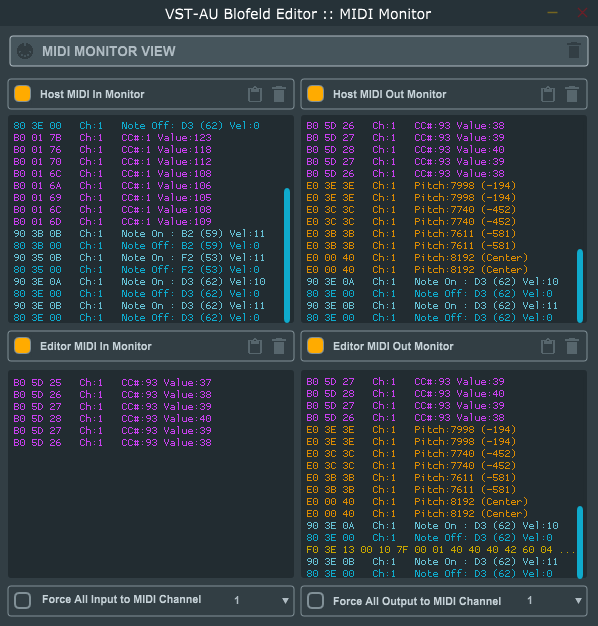Screen dimensions: 598x626
Task: Click the Editor MIDI In Monitor title label
Action: pos(96,346)
